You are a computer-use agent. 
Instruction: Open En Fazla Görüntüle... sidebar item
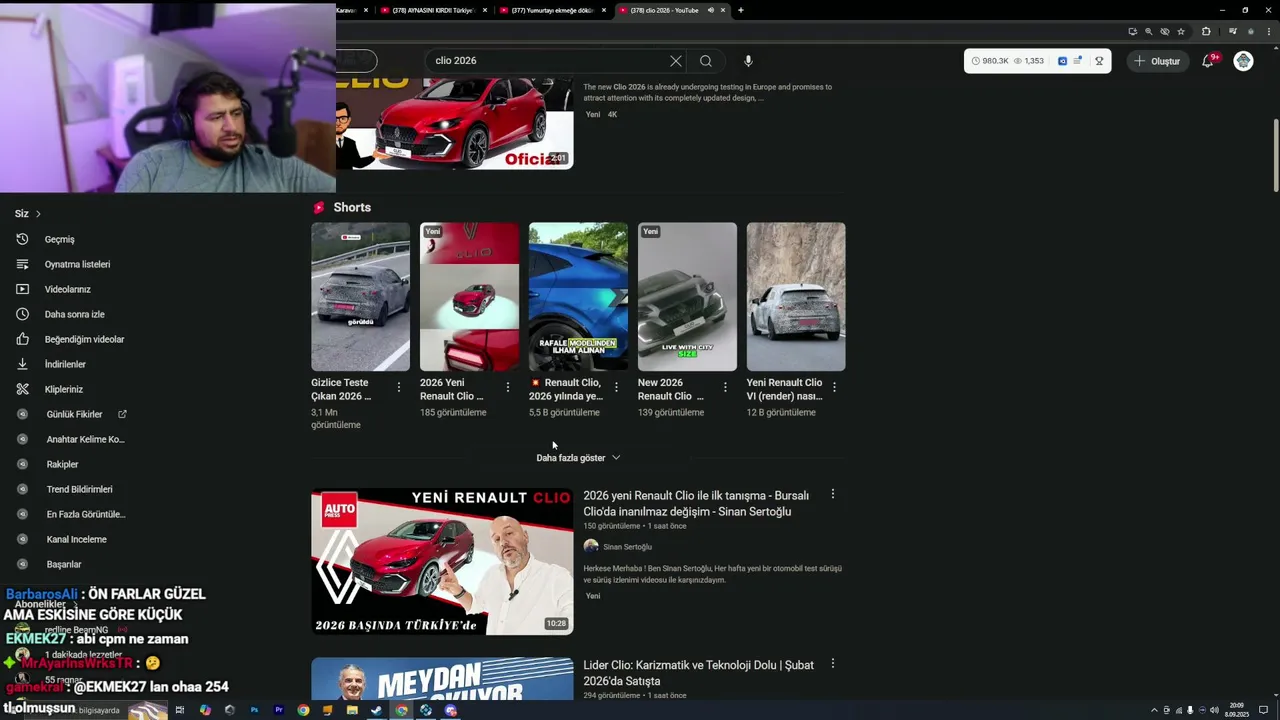coord(86,514)
